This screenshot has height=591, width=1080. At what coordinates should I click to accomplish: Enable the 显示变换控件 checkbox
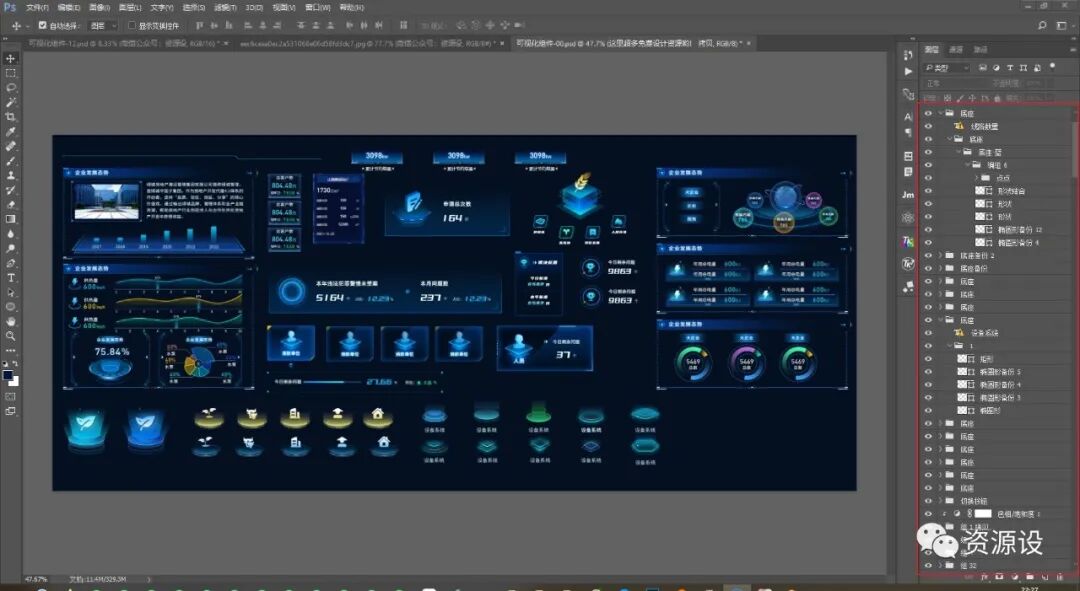point(132,25)
